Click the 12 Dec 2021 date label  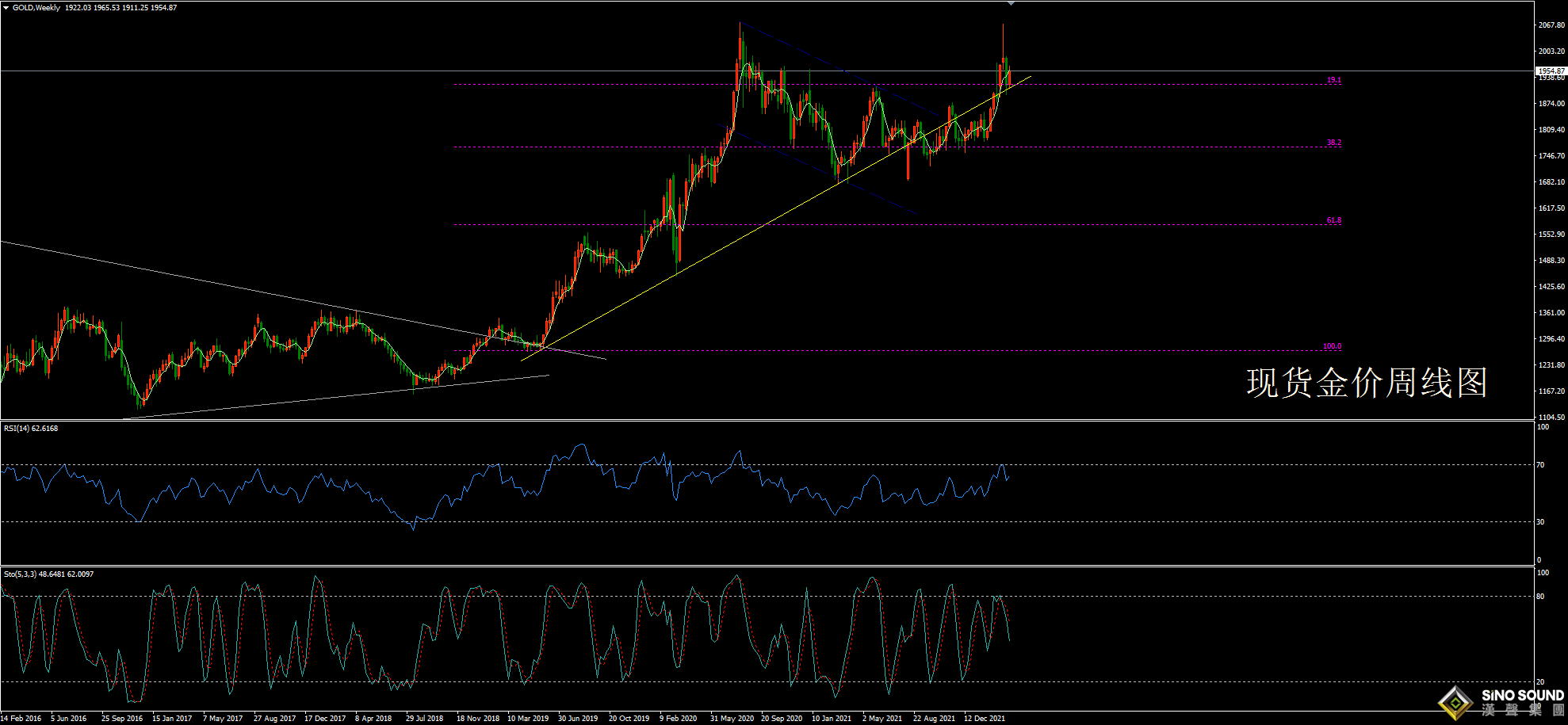tap(985, 719)
